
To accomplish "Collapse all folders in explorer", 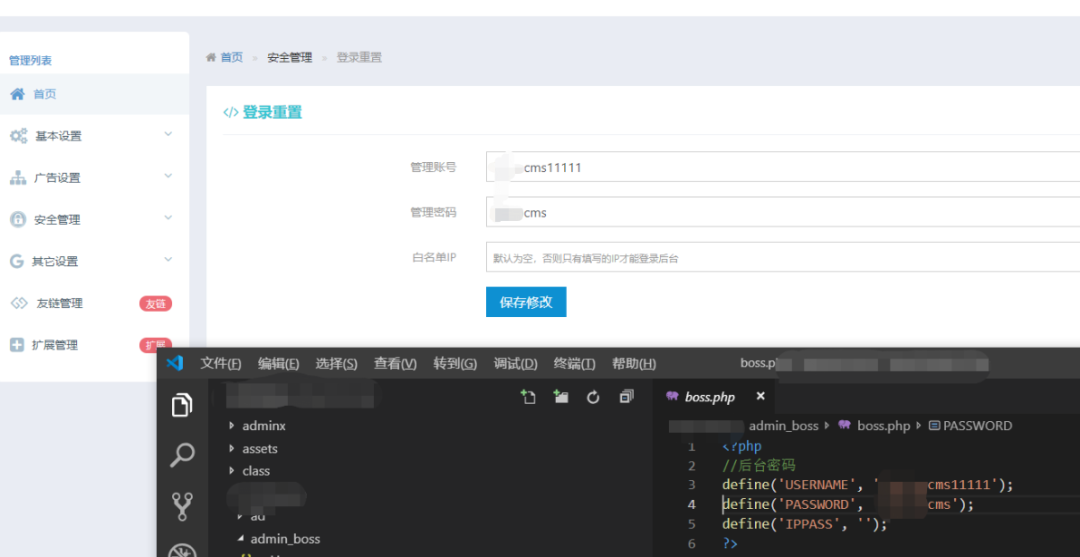I will point(626,397).
